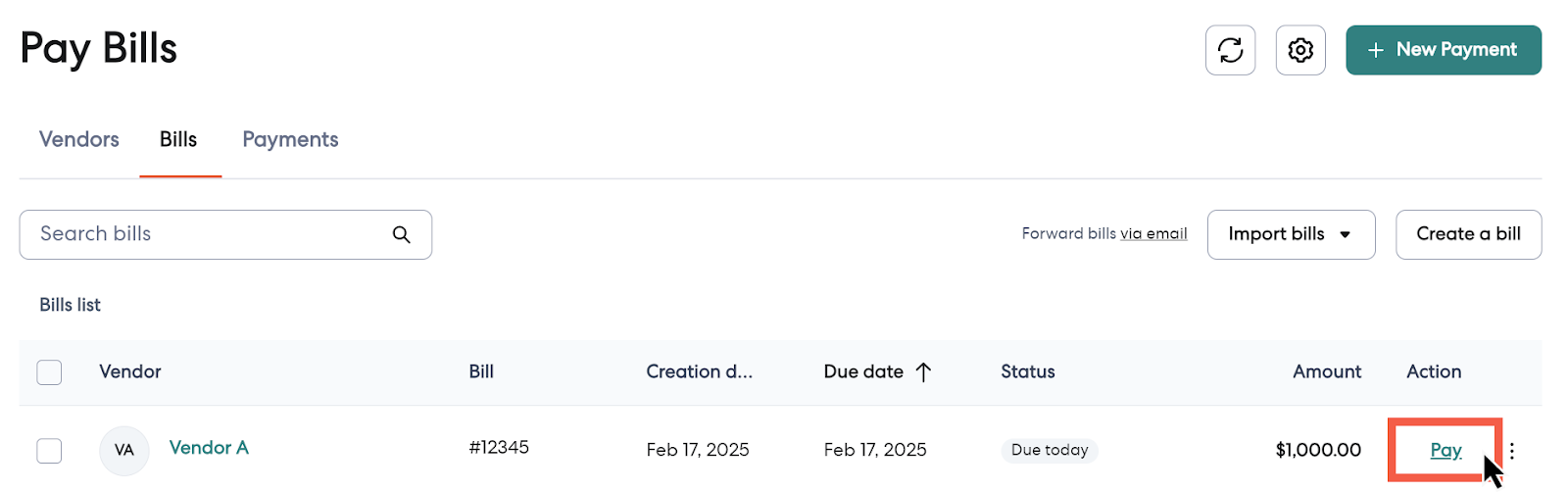The image size is (1568, 492).
Task: Switch to the Vendors tab
Action: pos(79,140)
